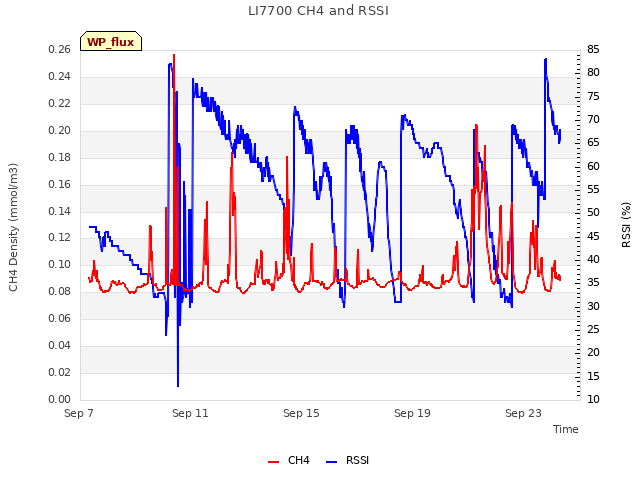Click the 60 RSSI axis value
640x480 pixels.
593,166
